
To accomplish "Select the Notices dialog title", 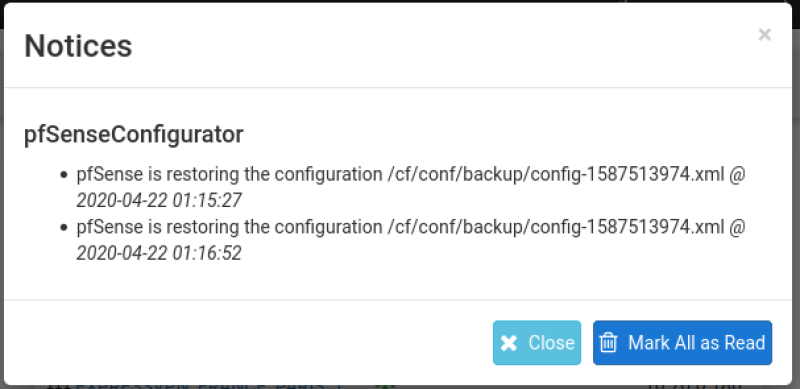I will [78, 45].
